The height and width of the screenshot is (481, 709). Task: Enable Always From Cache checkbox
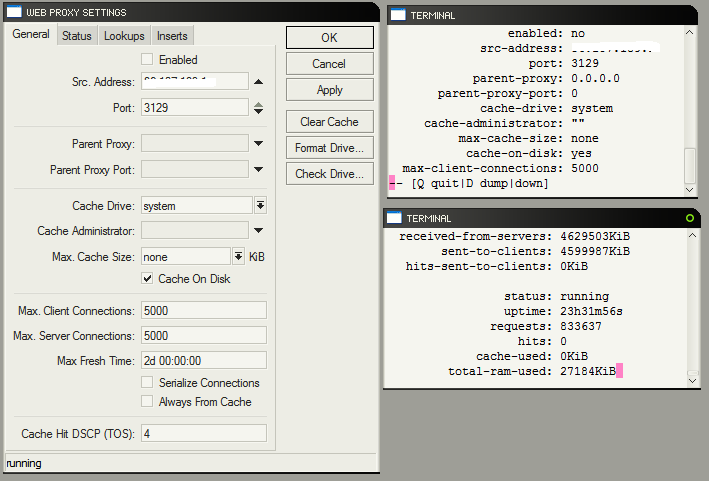point(147,401)
